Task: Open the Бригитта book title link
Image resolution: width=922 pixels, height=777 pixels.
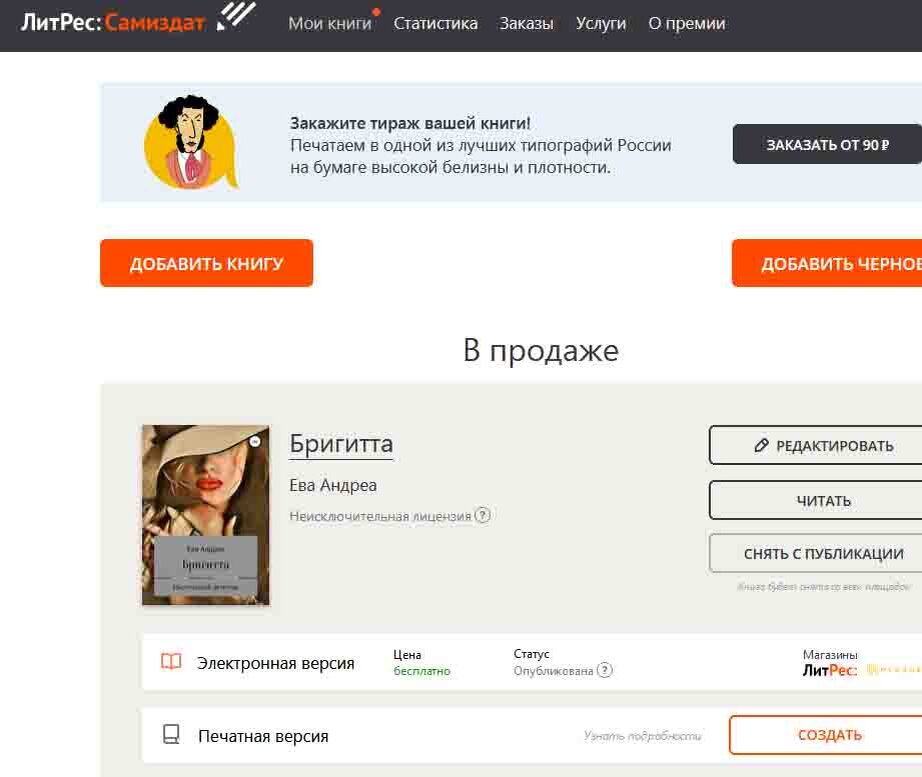Action: [x=341, y=444]
